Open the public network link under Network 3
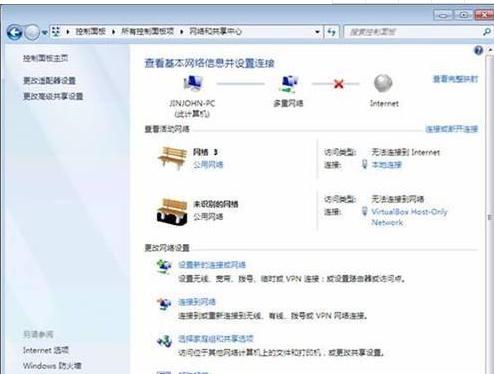The height and width of the screenshot is (374, 494). pyautogui.click(x=208, y=164)
